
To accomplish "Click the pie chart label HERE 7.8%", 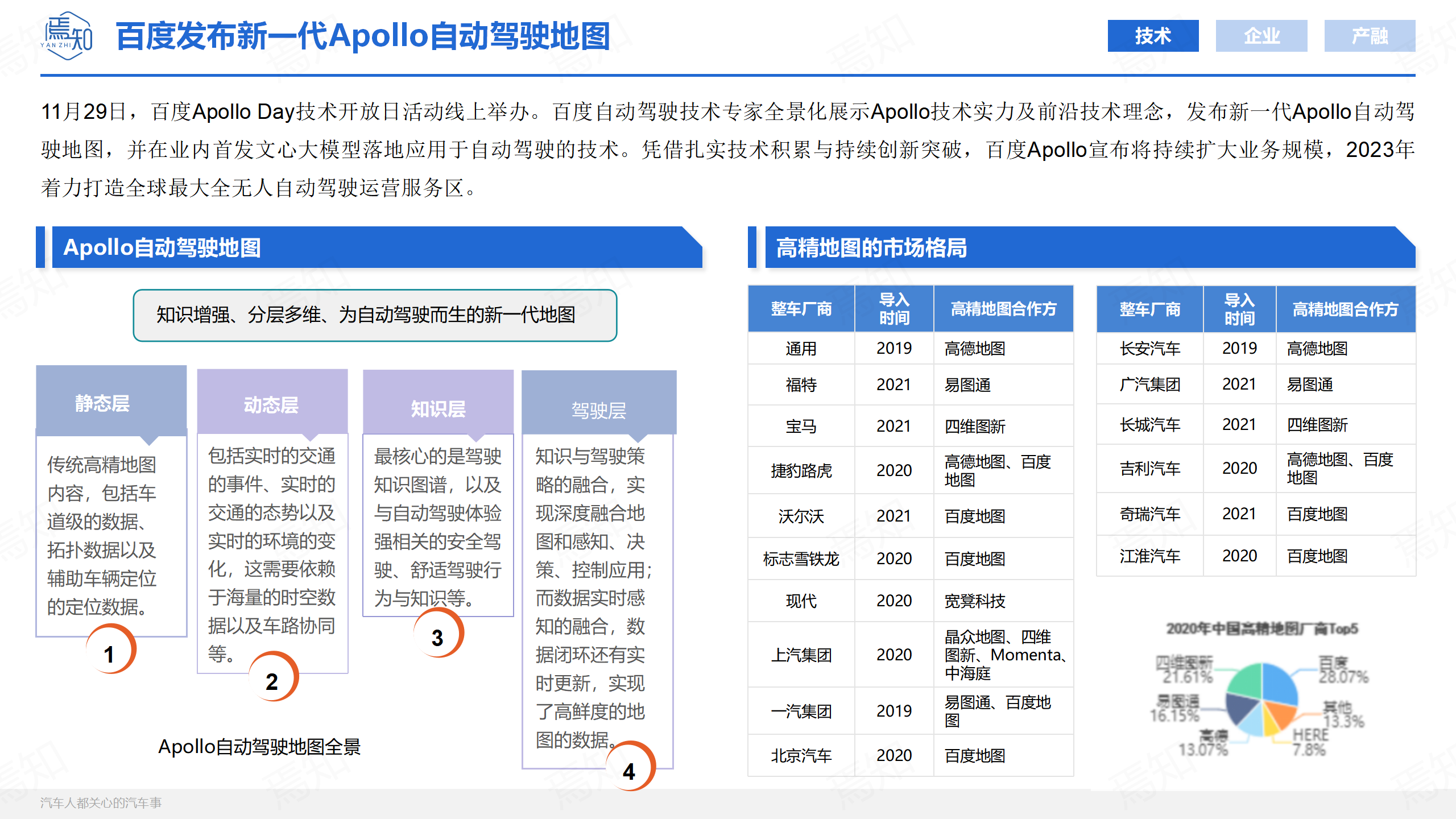I will (1310, 742).
